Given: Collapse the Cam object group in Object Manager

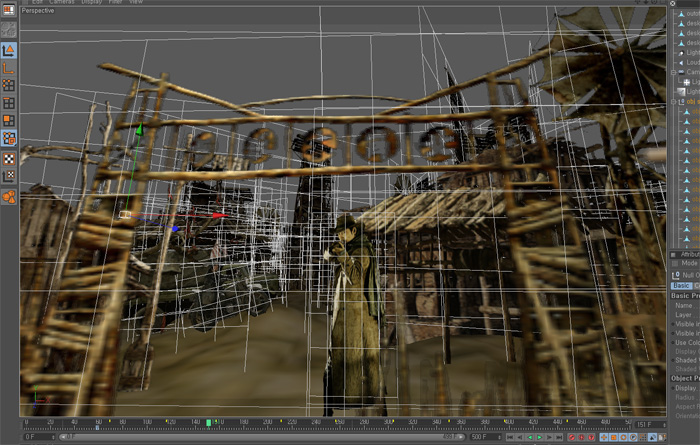Looking at the screenshot, I should [x=674, y=72].
